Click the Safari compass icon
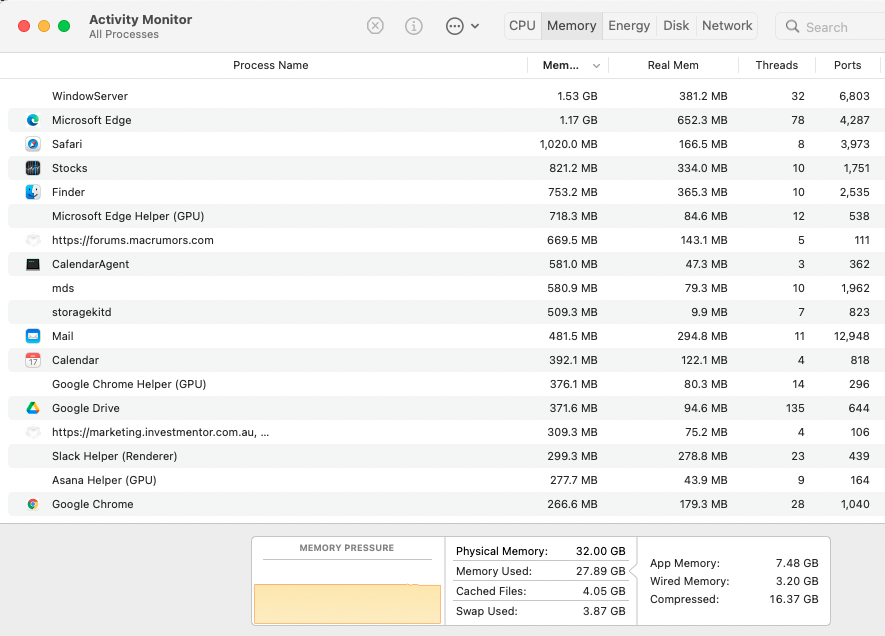Viewport: 885px width, 636px height. tap(33, 144)
